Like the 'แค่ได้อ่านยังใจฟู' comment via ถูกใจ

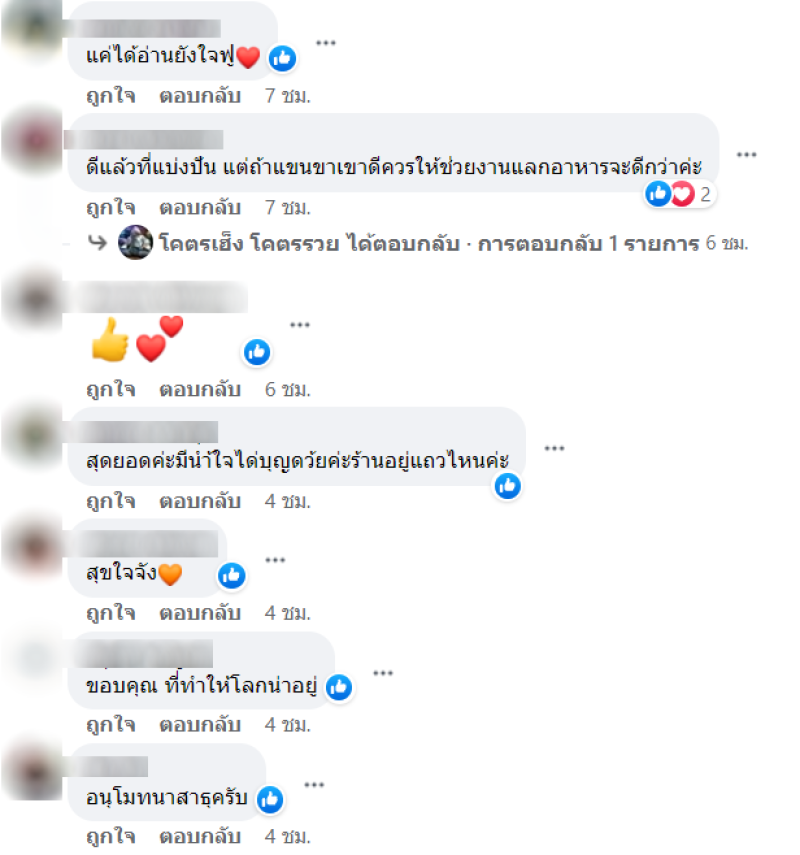point(111,96)
